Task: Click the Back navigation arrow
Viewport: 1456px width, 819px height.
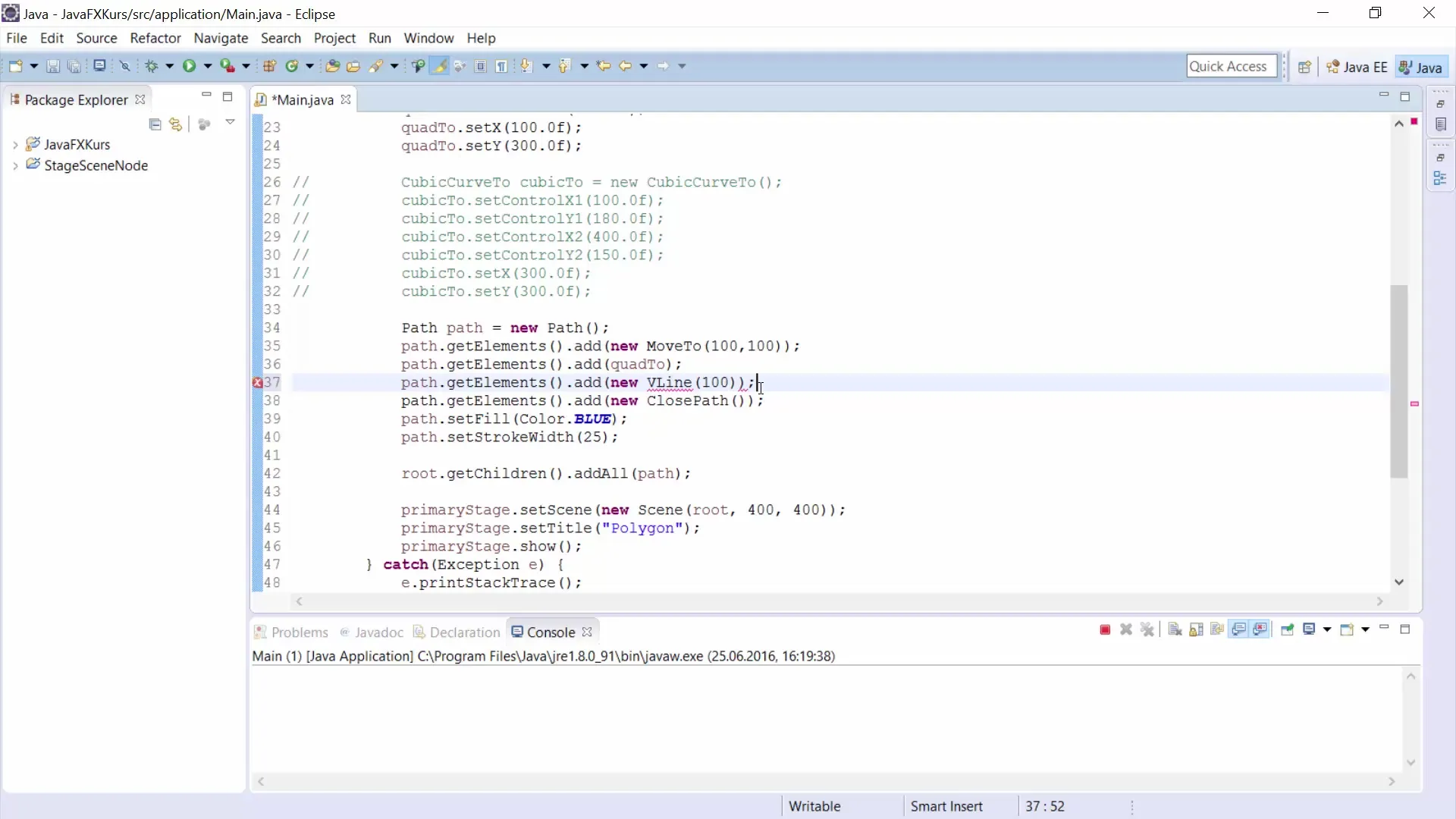Action: [x=626, y=66]
